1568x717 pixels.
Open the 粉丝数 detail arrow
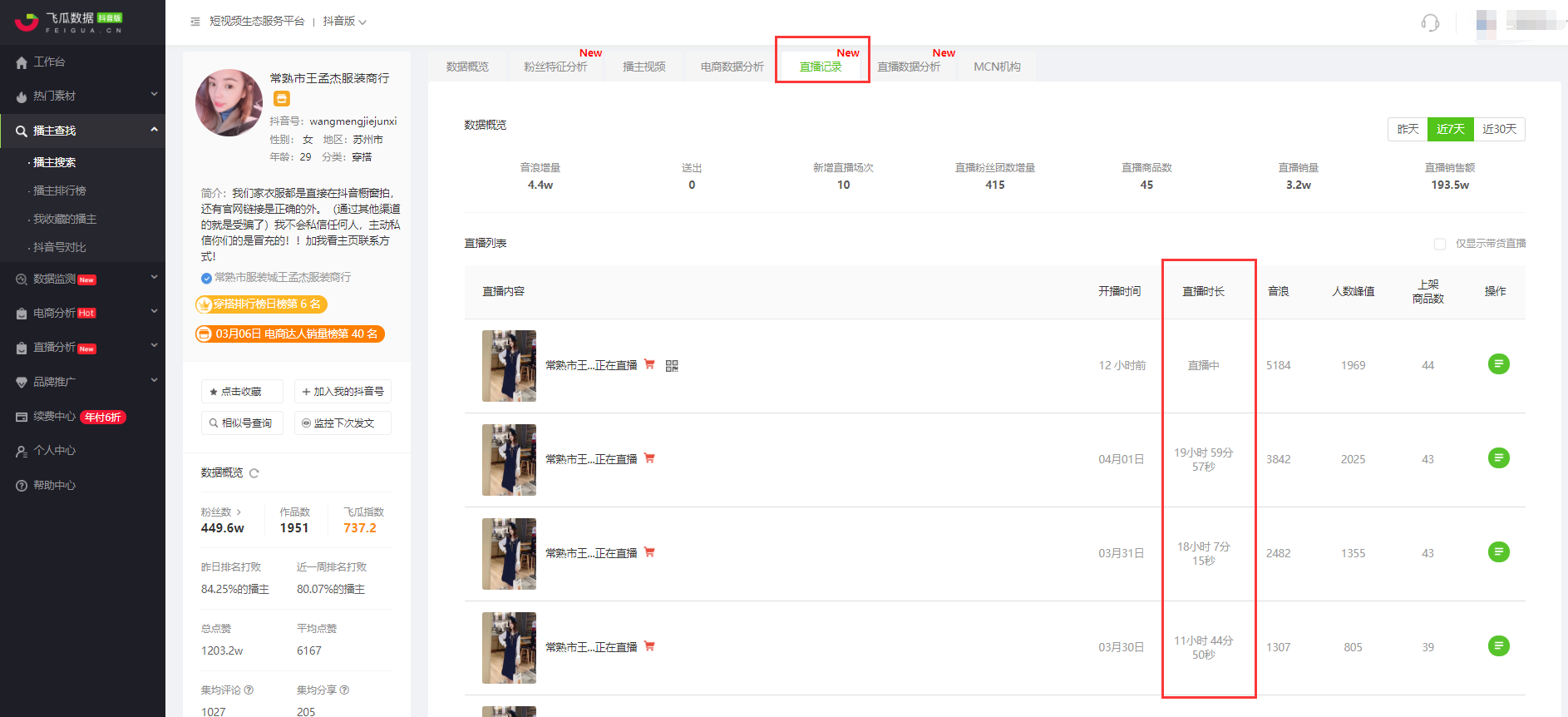click(239, 512)
